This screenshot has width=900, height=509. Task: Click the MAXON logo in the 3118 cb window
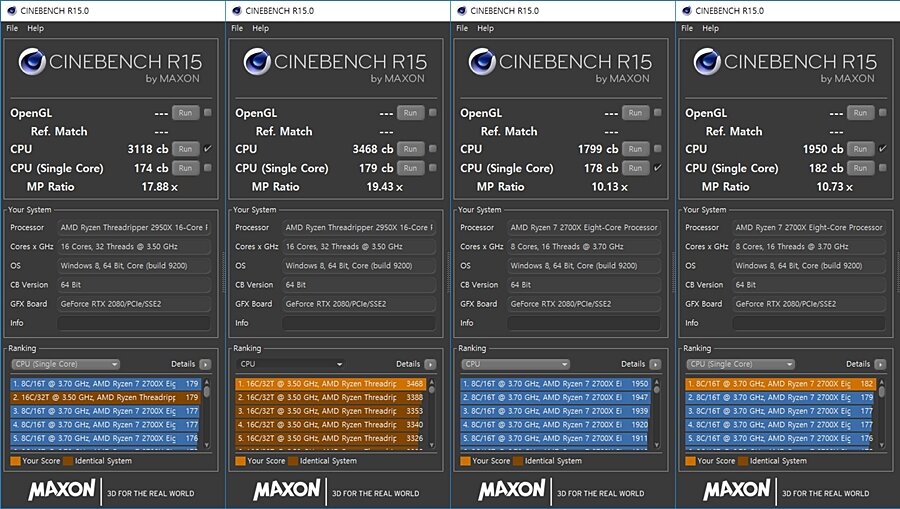pyautogui.click(x=61, y=490)
